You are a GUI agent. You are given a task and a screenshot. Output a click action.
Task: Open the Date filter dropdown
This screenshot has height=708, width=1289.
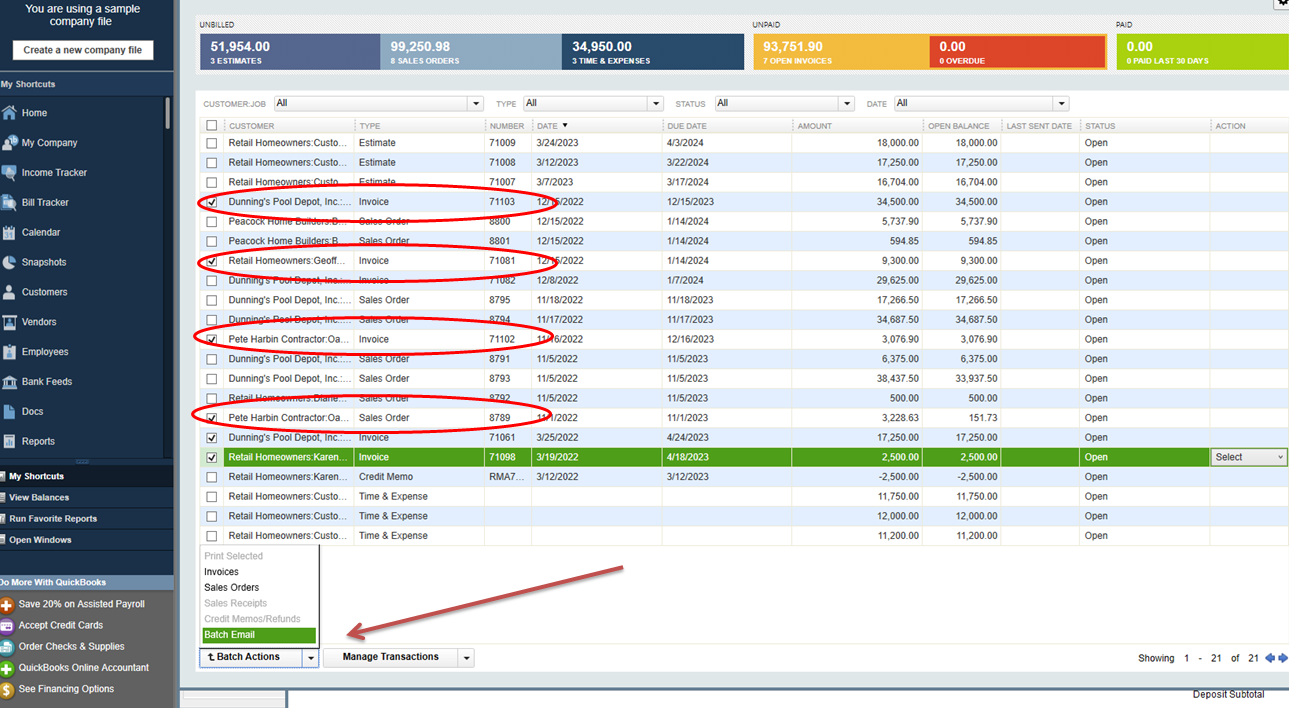pos(1061,103)
